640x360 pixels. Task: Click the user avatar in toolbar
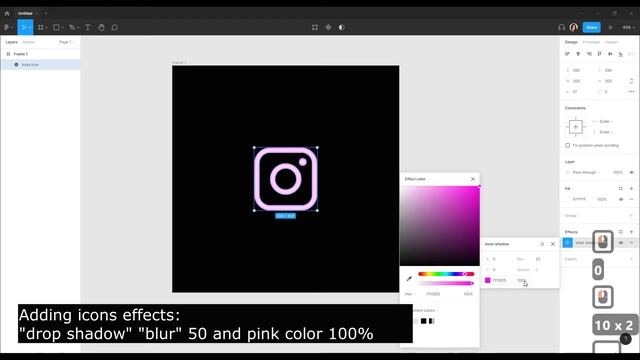pos(573,27)
